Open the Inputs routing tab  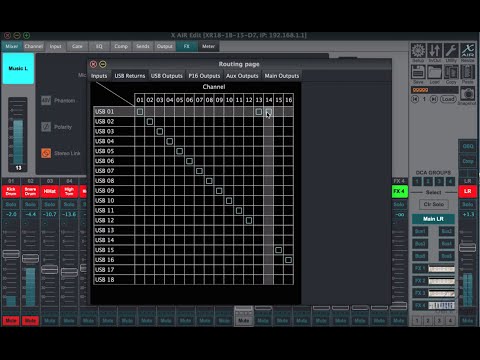[x=99, y=76]
